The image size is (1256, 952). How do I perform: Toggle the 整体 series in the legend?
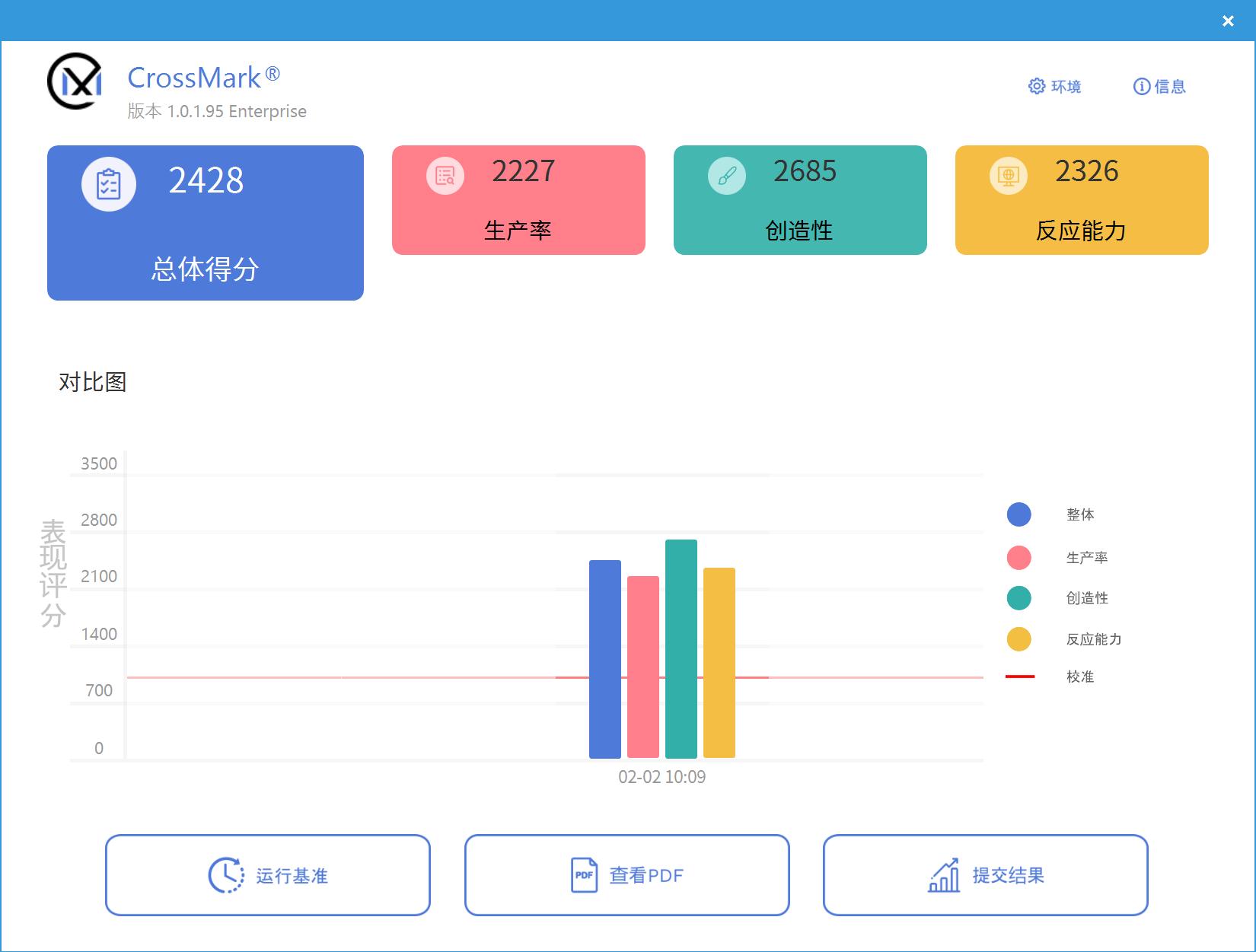(1019, 514)
